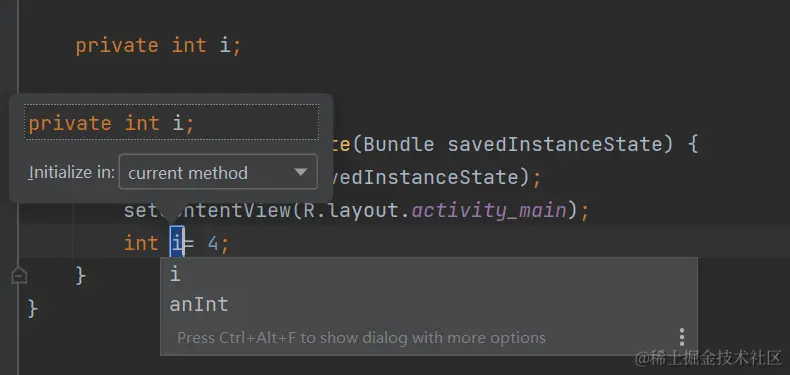
Task: Click the arrow of the Initialize in combo
Action: [x=301, y=172]
